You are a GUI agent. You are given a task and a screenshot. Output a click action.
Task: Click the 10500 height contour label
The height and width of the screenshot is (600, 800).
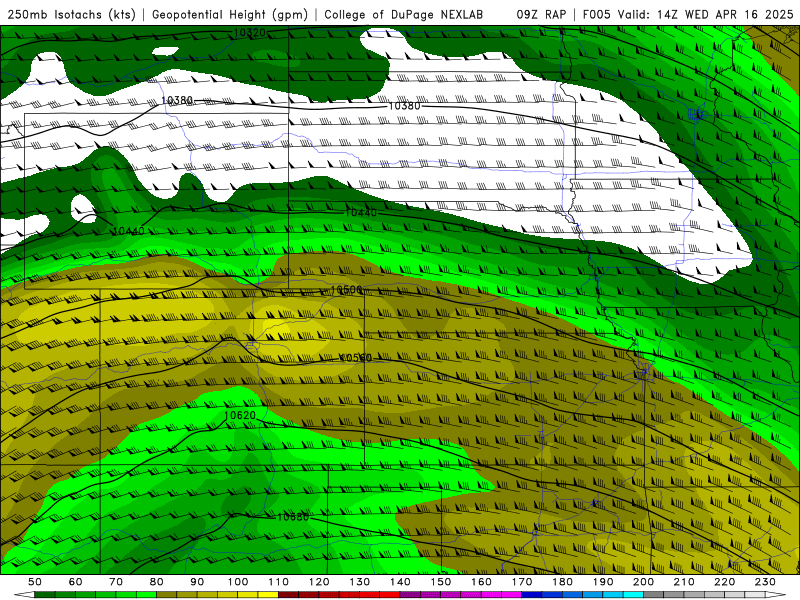click(x=346, y=290)
